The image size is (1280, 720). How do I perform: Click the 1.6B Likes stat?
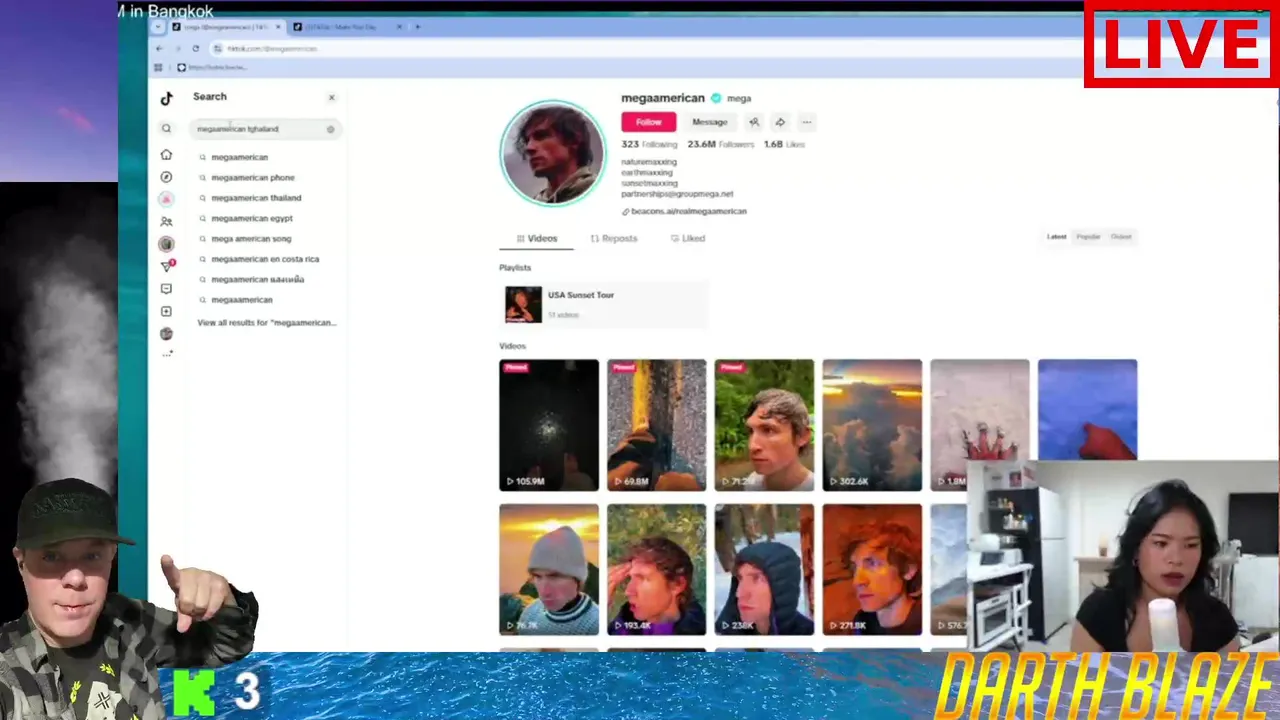click(x=784, y=144)
